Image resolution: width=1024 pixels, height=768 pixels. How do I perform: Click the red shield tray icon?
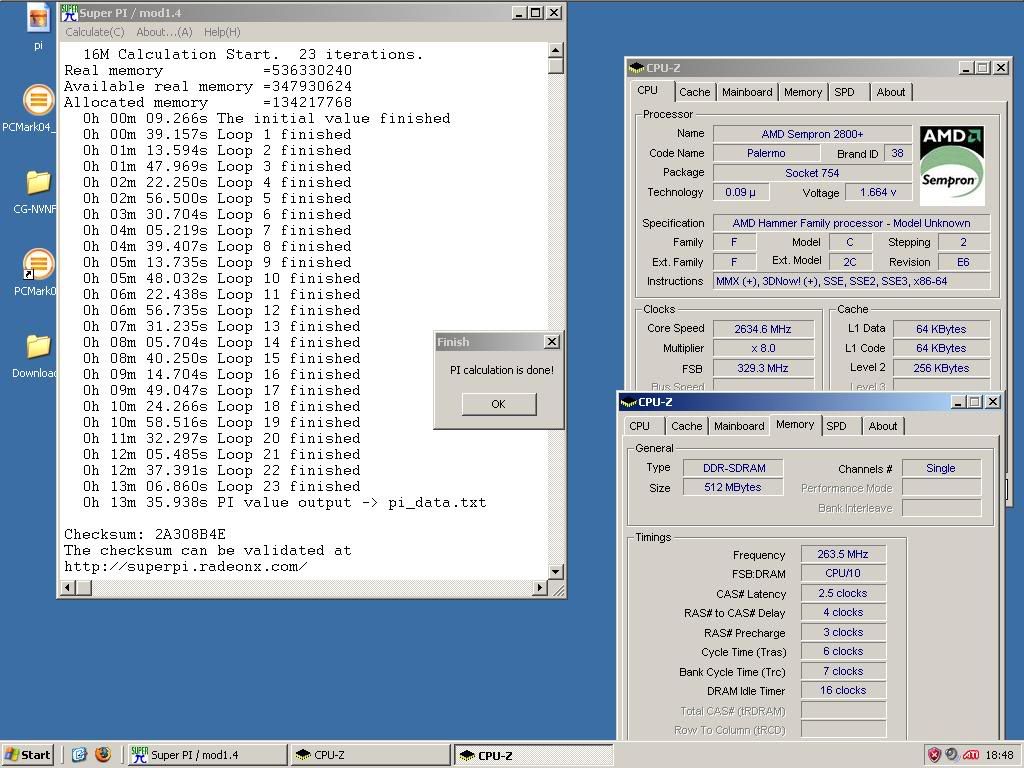935,755
